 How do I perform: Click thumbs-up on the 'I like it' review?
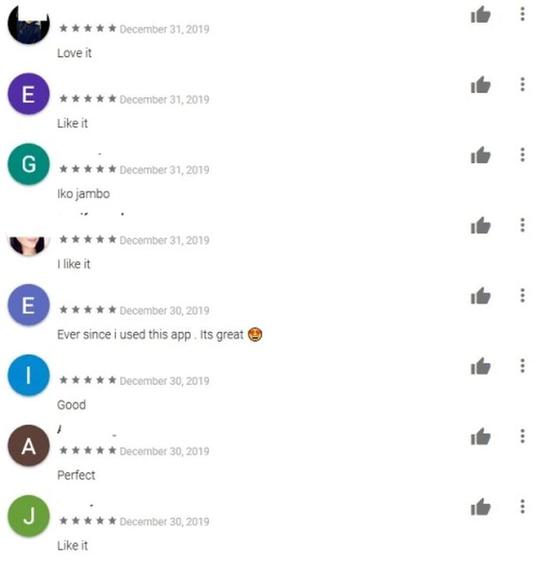(480, 226)
